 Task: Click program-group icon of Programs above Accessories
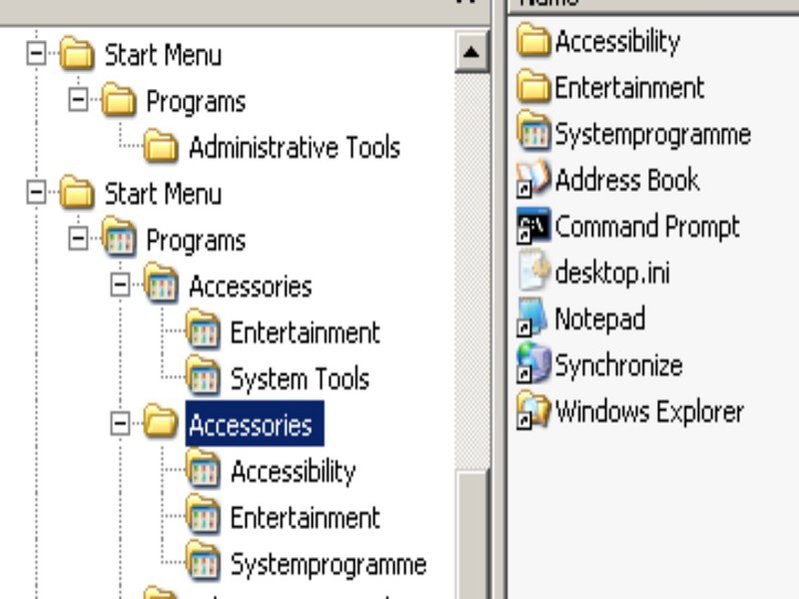coord(119,238)
